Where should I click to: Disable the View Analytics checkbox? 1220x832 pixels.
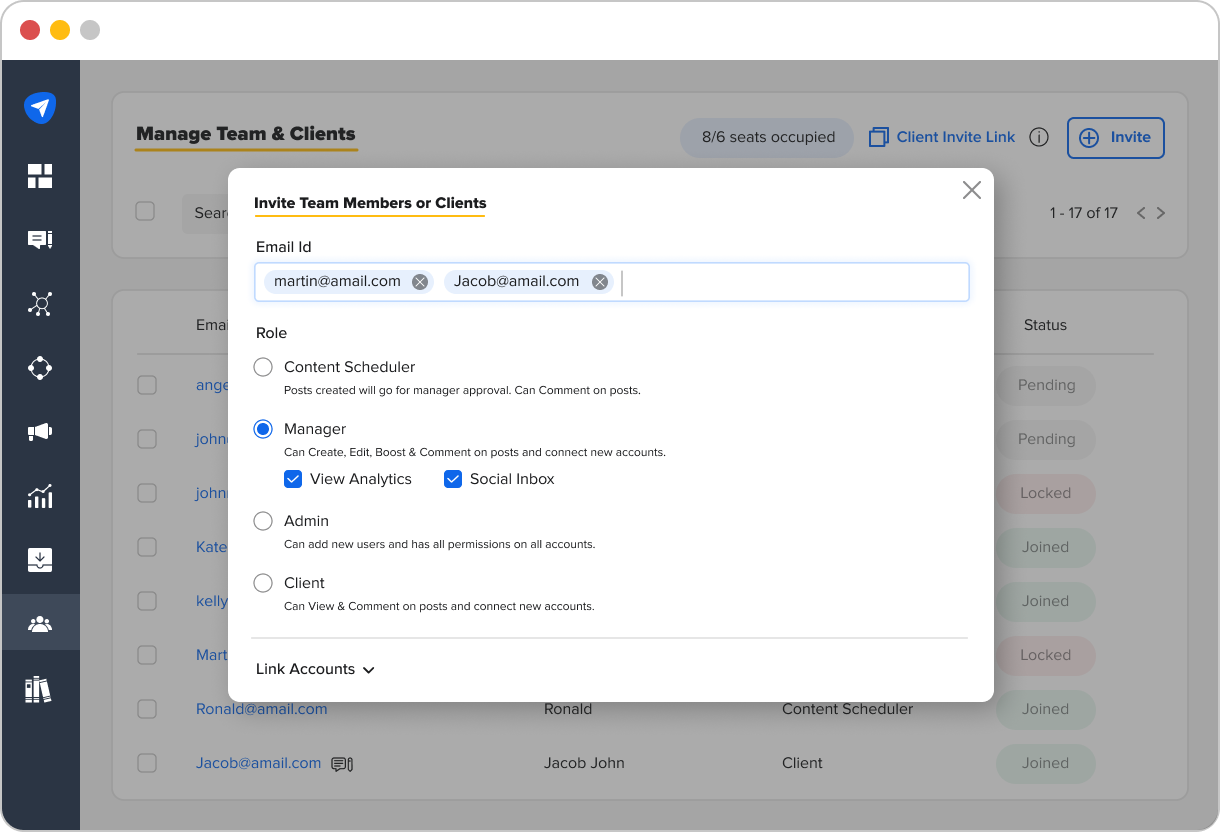point(293,479)
